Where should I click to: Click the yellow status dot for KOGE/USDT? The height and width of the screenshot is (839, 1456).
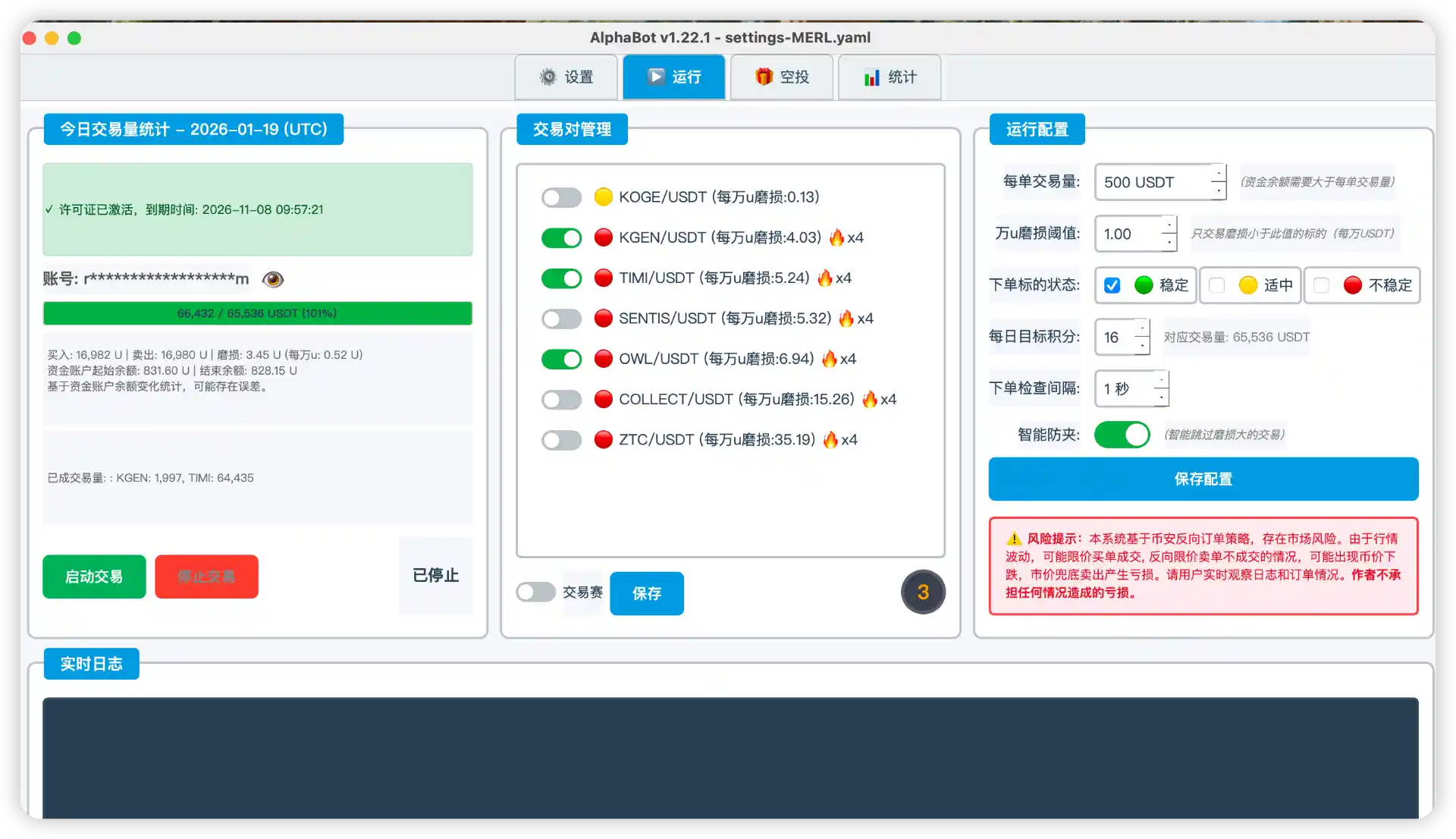point(603,197)
